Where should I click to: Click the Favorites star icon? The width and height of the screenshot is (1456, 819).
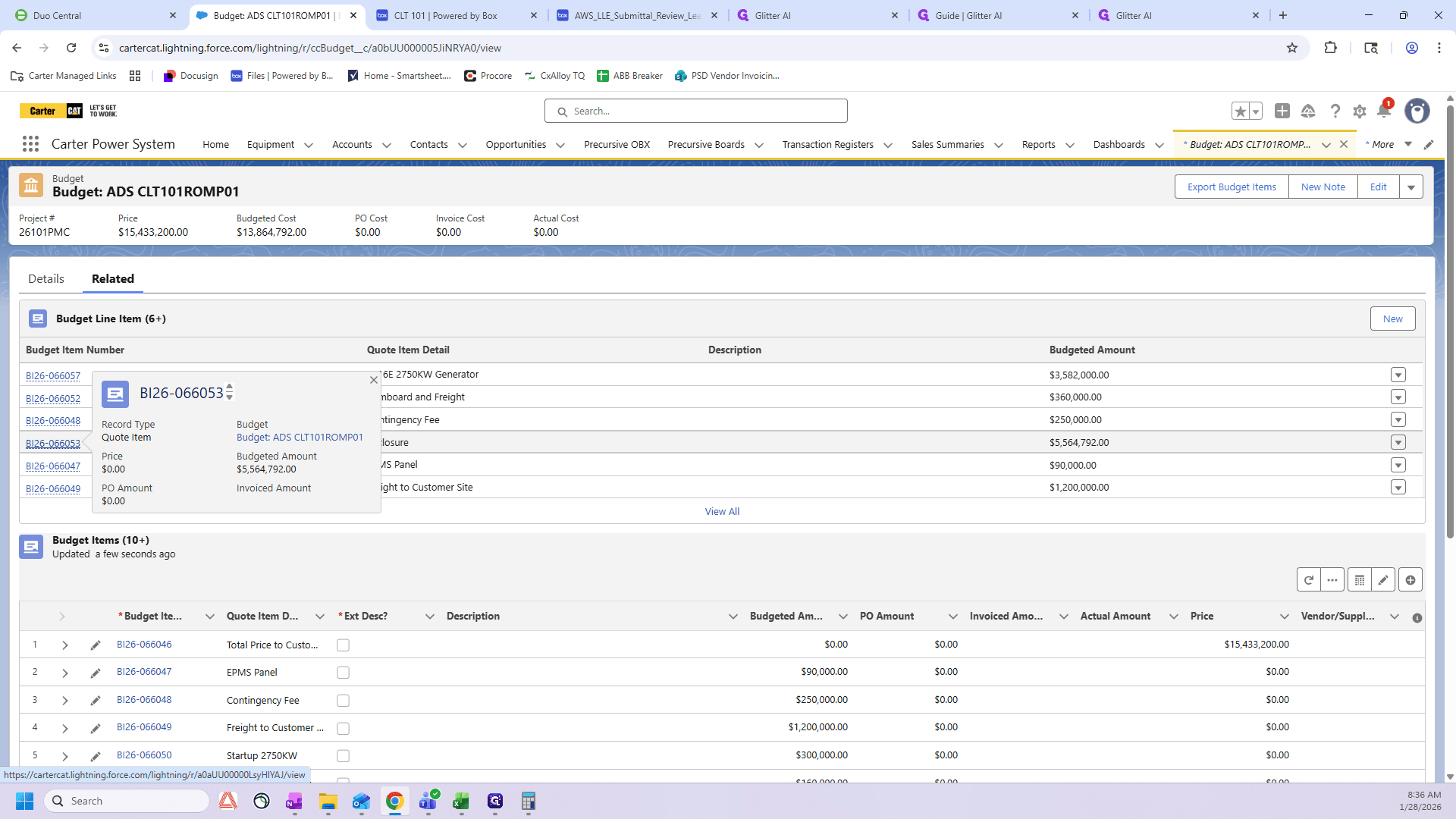pyautogui.click(x=1240, y=111)
